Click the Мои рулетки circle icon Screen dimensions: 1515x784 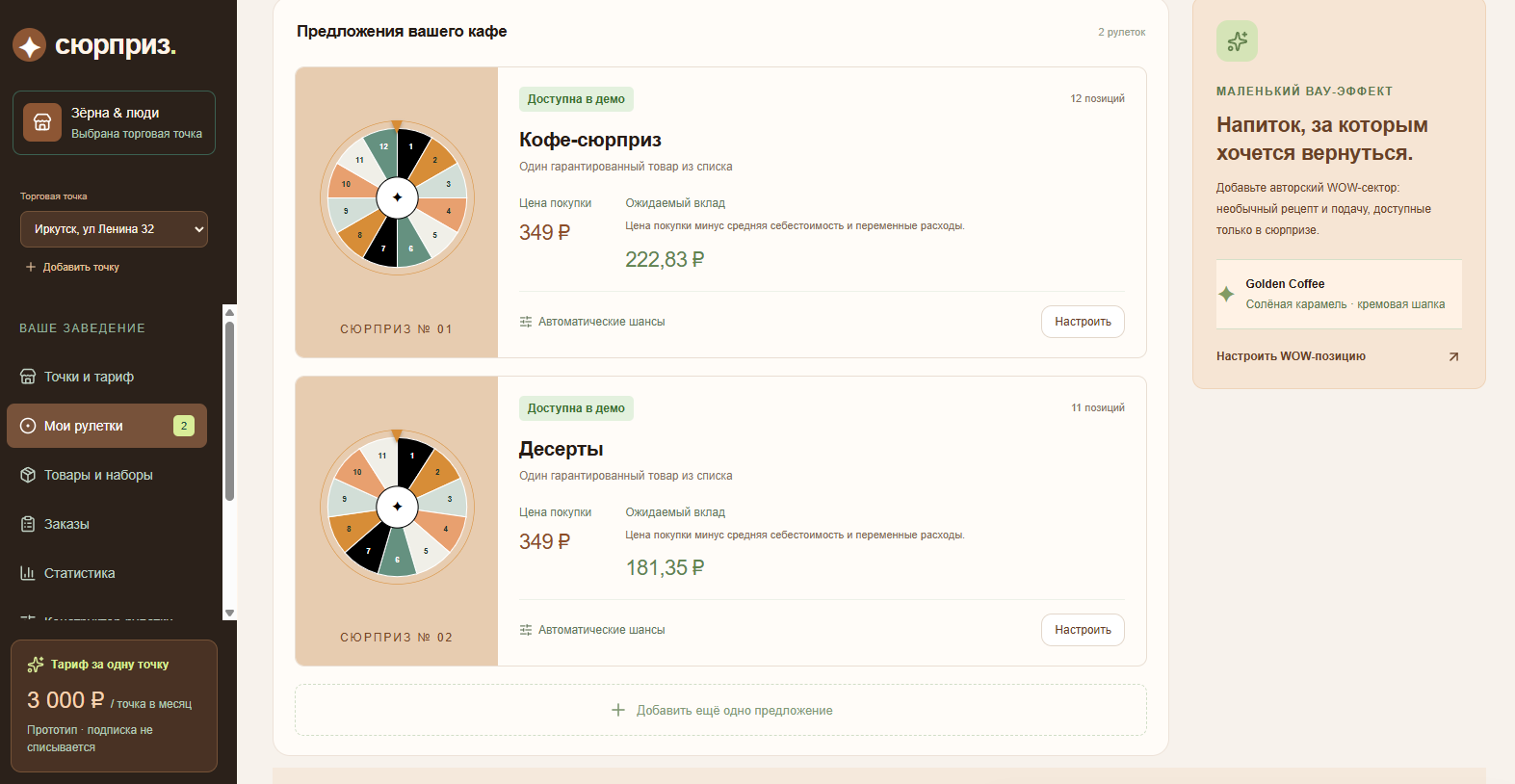point(28,426)
